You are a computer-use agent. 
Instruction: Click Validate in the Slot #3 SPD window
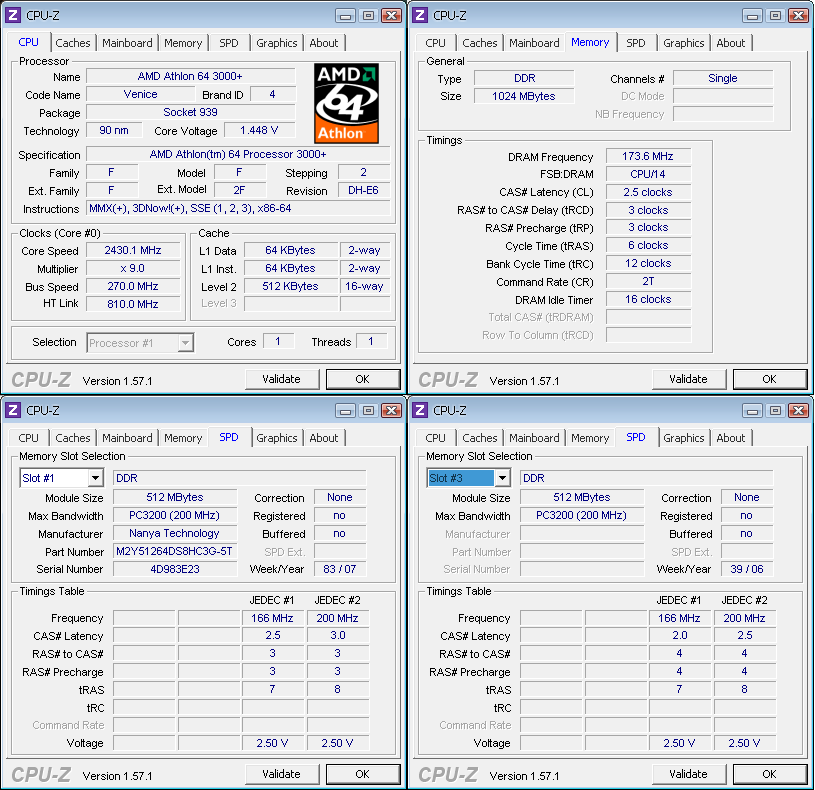pos(688,774)
